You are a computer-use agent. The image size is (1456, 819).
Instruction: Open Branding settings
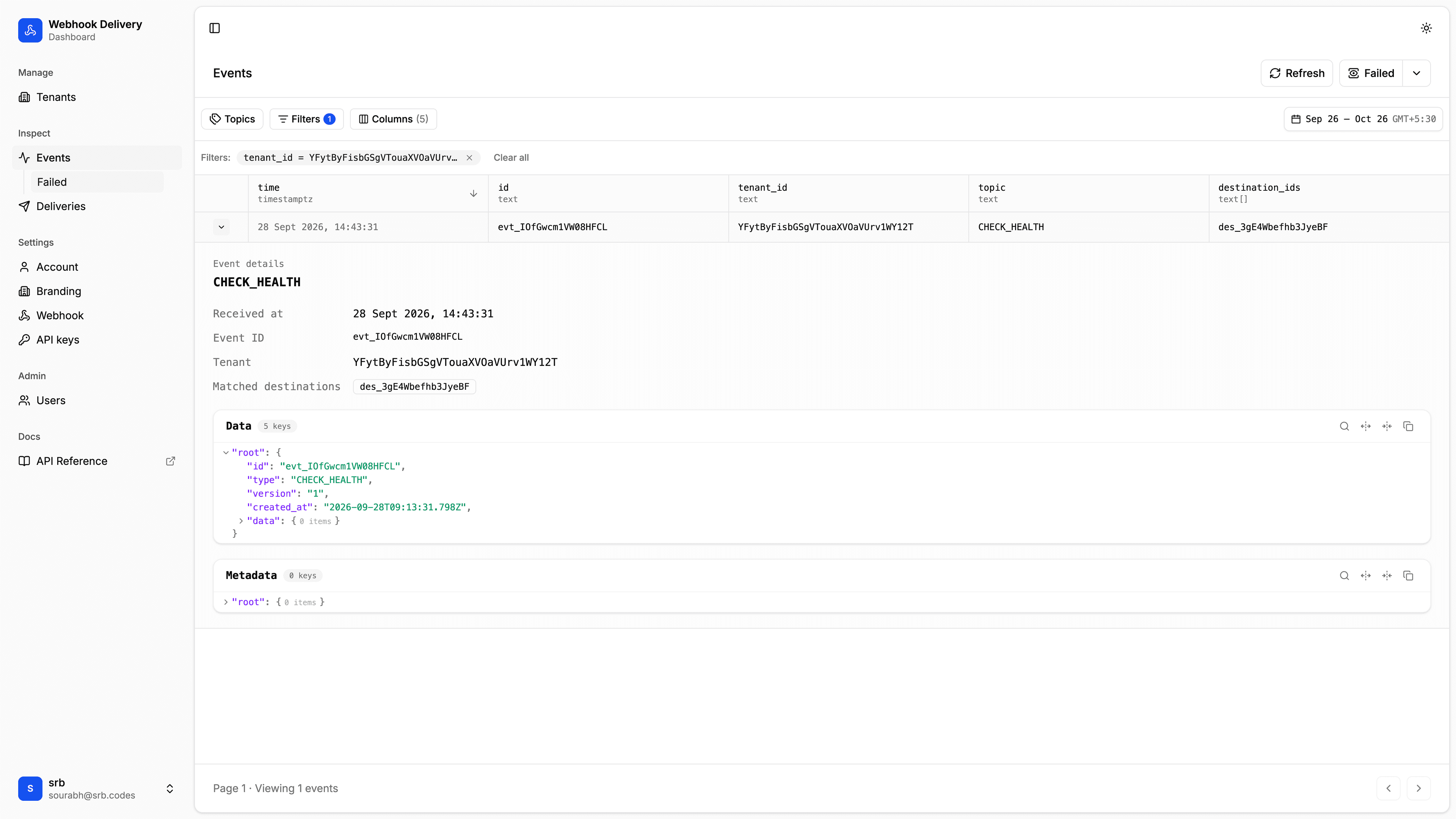pos(97,291)
